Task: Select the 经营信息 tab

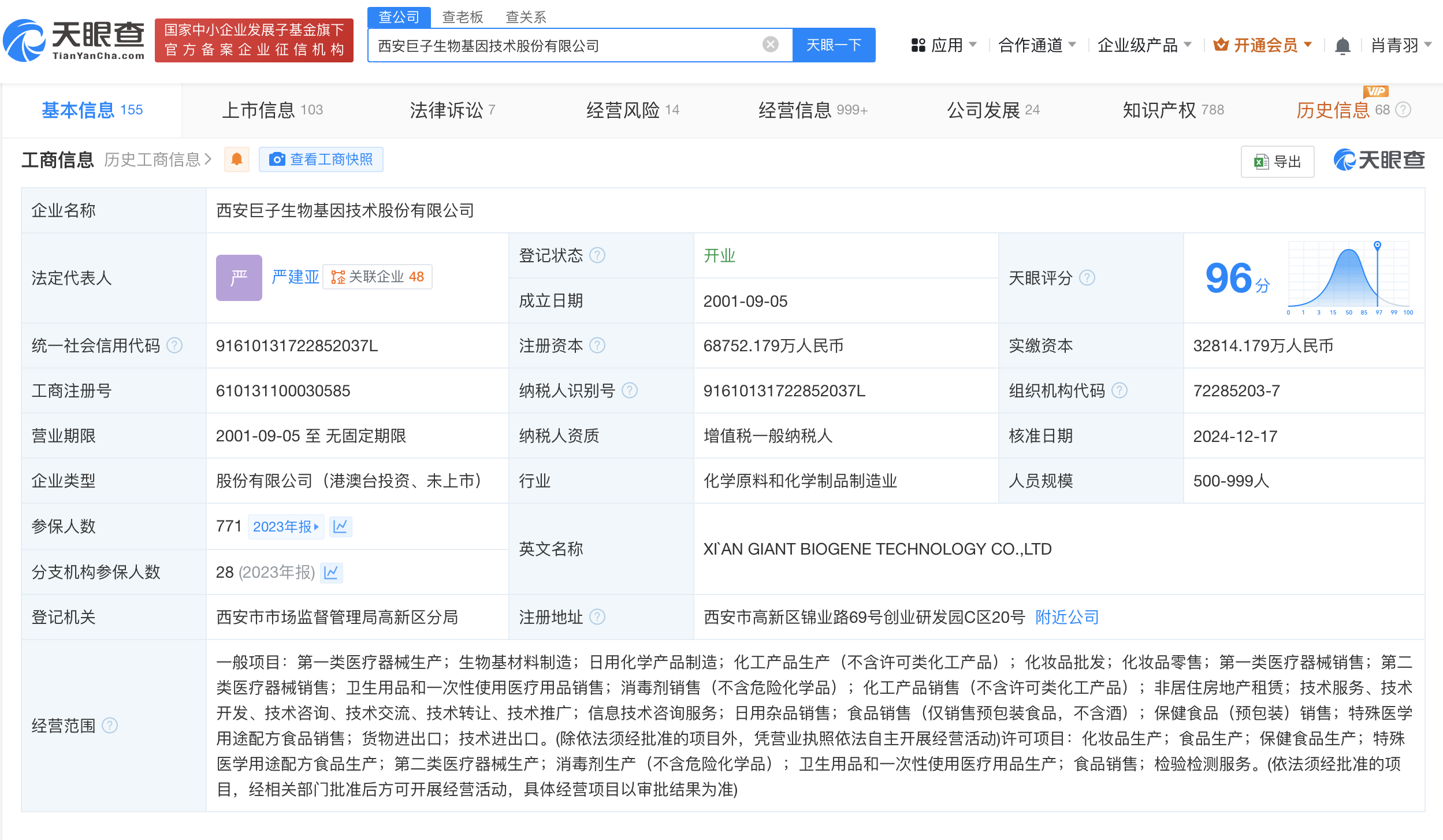Action: (813, 110)
